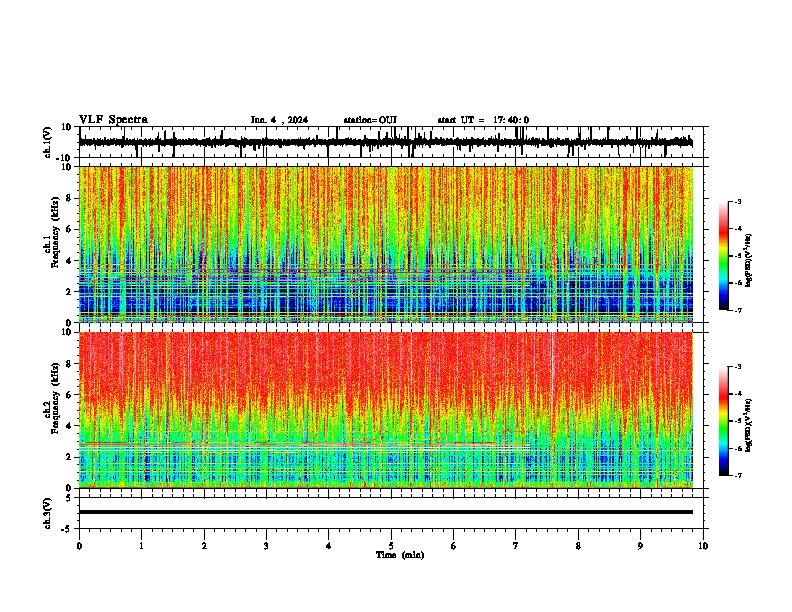Click the ch.3 flat voltage trace line

pos(386,512)
